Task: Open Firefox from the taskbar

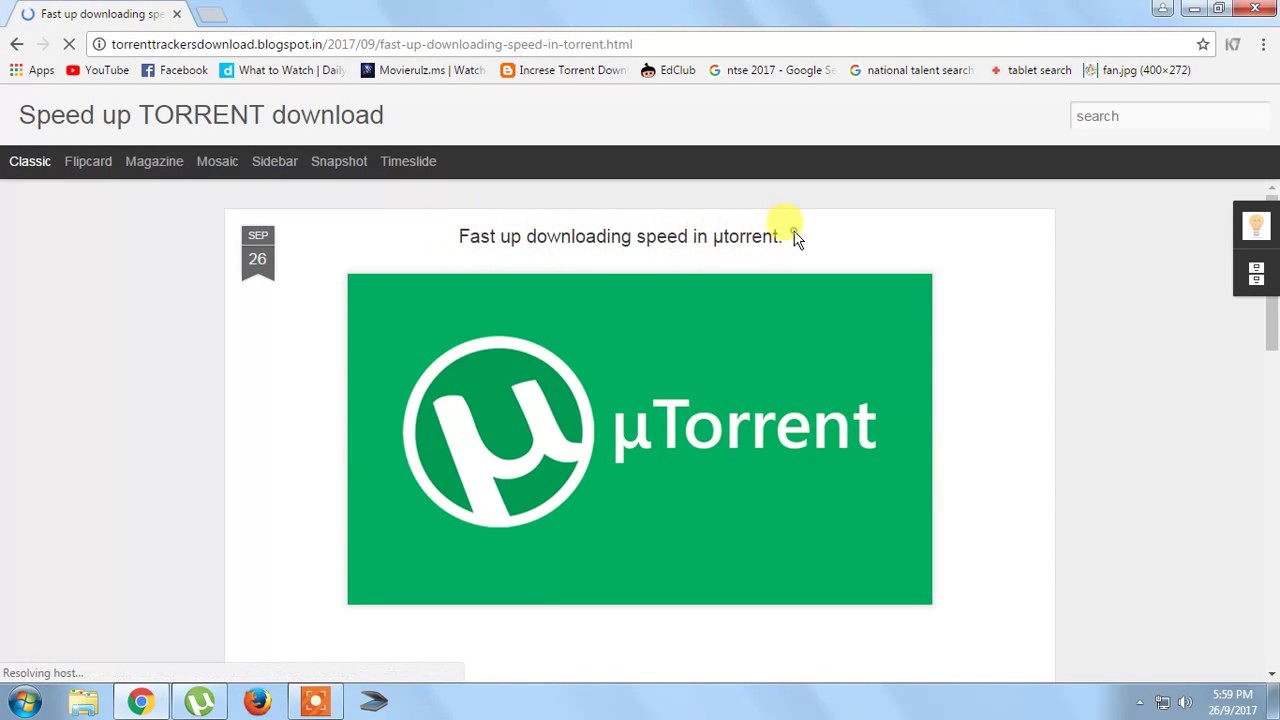Action: (257, 701)
